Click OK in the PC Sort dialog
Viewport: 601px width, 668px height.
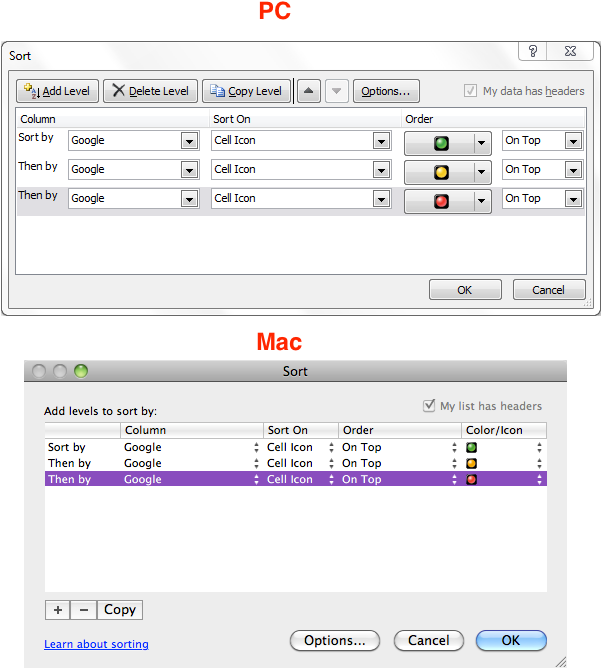point(465,290)
